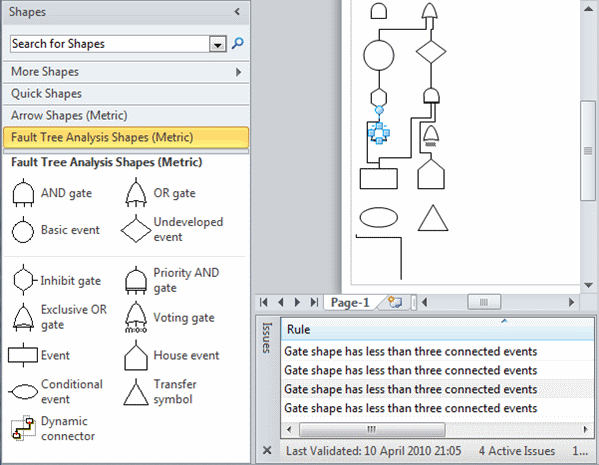The width and height of the screenshot is (599, 465).
Task: Click Issues list scroll-left arrow
Action: tap(289, 429)
